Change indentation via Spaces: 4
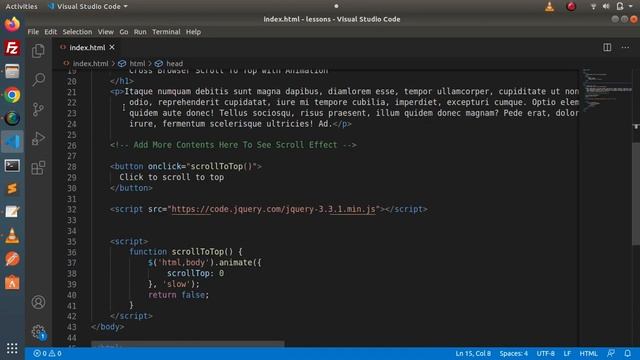Image resolution: width=640 pixels, height=360 pixels. (x=513, y=353)
